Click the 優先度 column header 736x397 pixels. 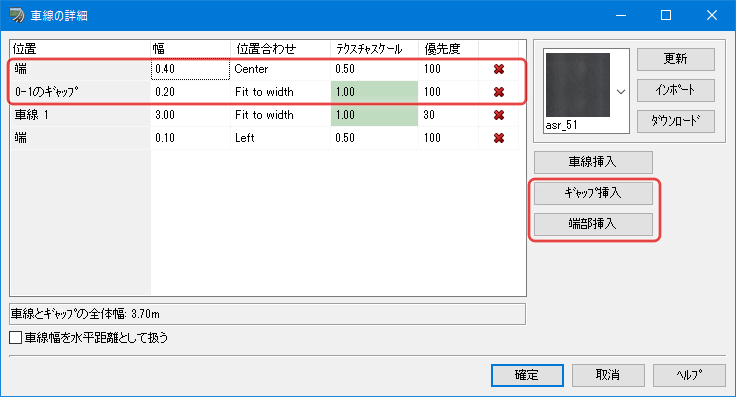449,49
